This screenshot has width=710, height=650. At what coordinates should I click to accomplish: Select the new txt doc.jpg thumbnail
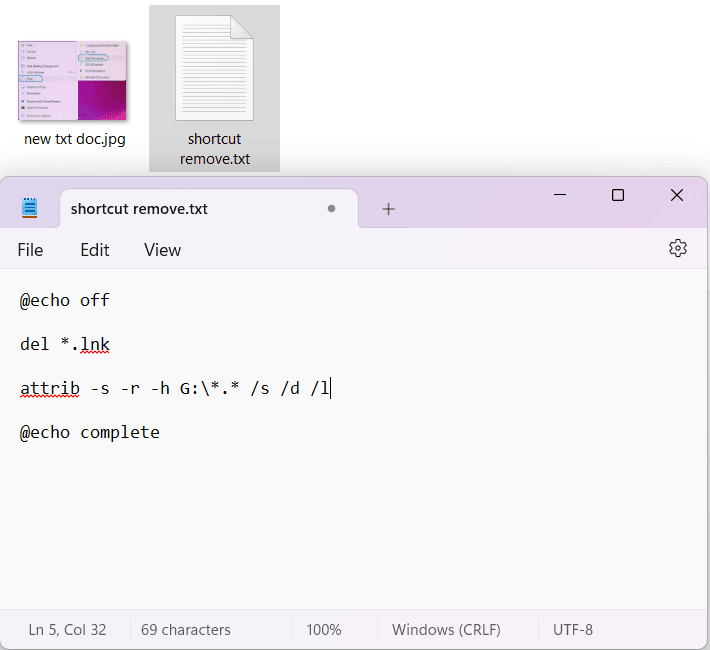pos(74,81)
